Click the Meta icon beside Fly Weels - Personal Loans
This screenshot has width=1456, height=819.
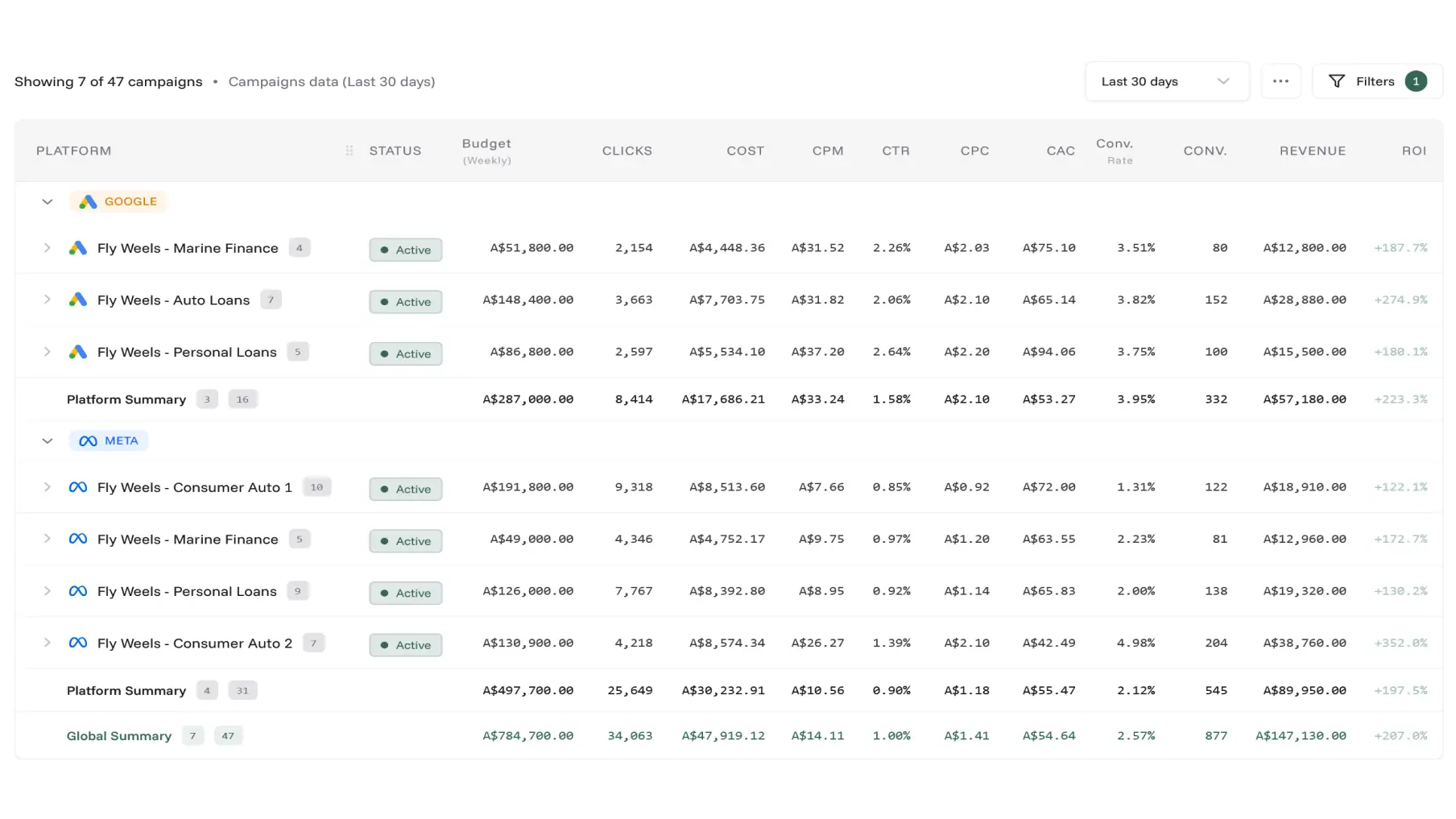78,591
